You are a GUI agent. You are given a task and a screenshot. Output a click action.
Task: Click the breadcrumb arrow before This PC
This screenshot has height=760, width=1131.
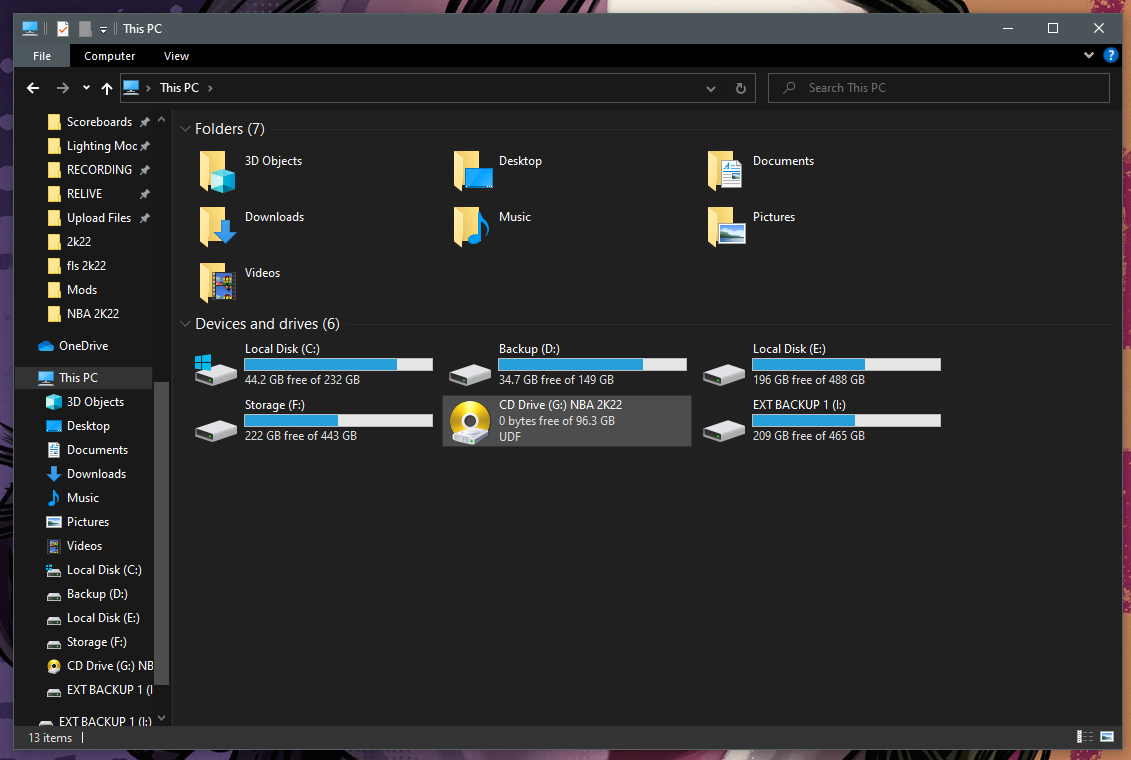148,88
